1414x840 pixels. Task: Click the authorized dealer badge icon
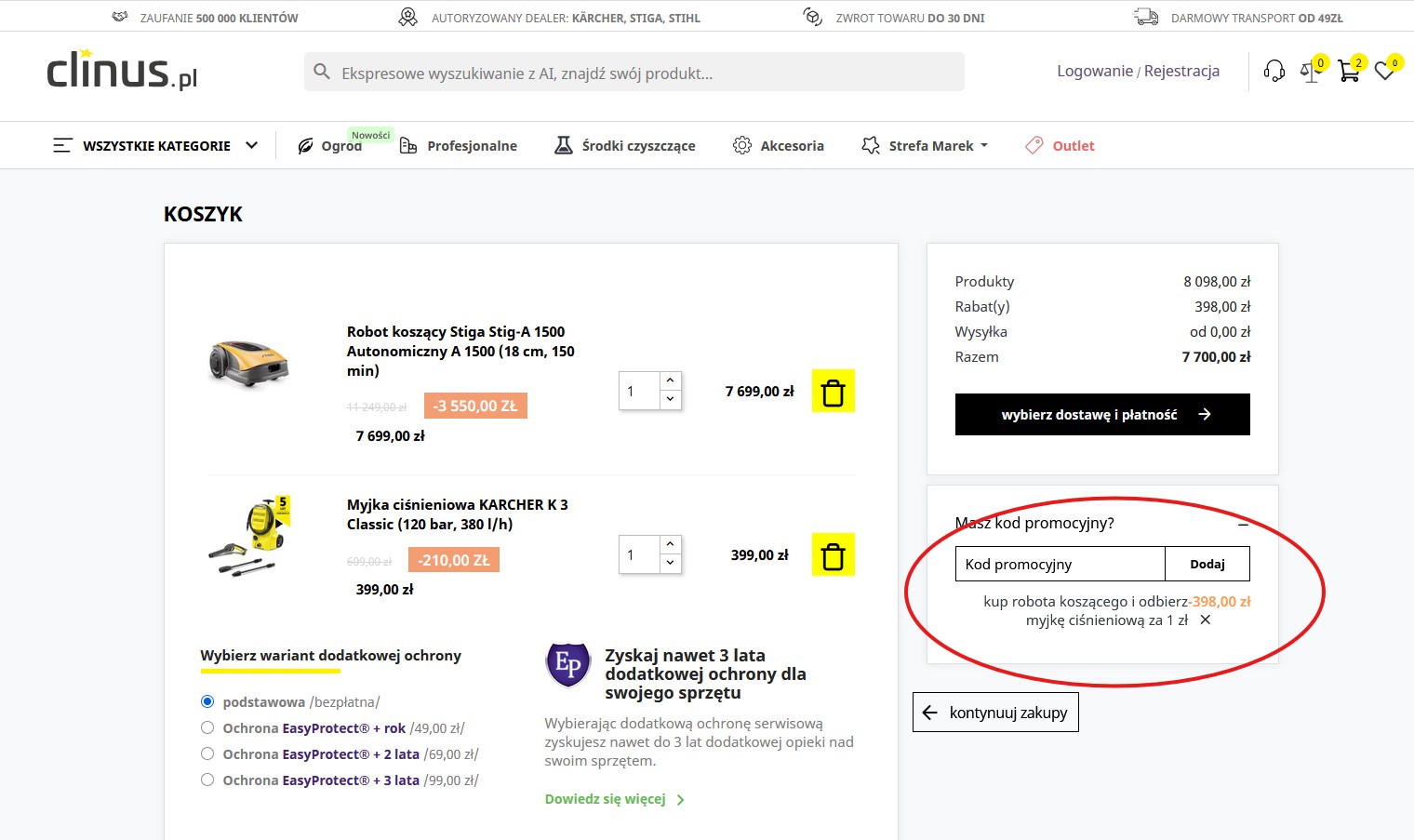coord(407,17)
